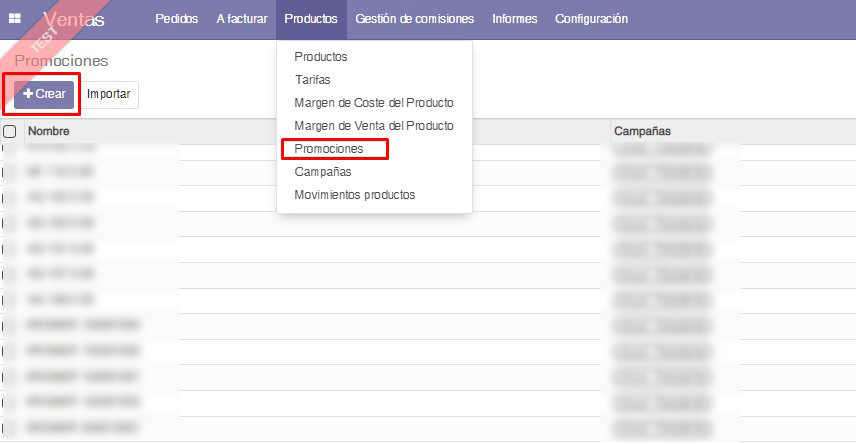The height and width of the screenshot is (444, 856).
Task: Open the A facturar menu
Action: 241,19
